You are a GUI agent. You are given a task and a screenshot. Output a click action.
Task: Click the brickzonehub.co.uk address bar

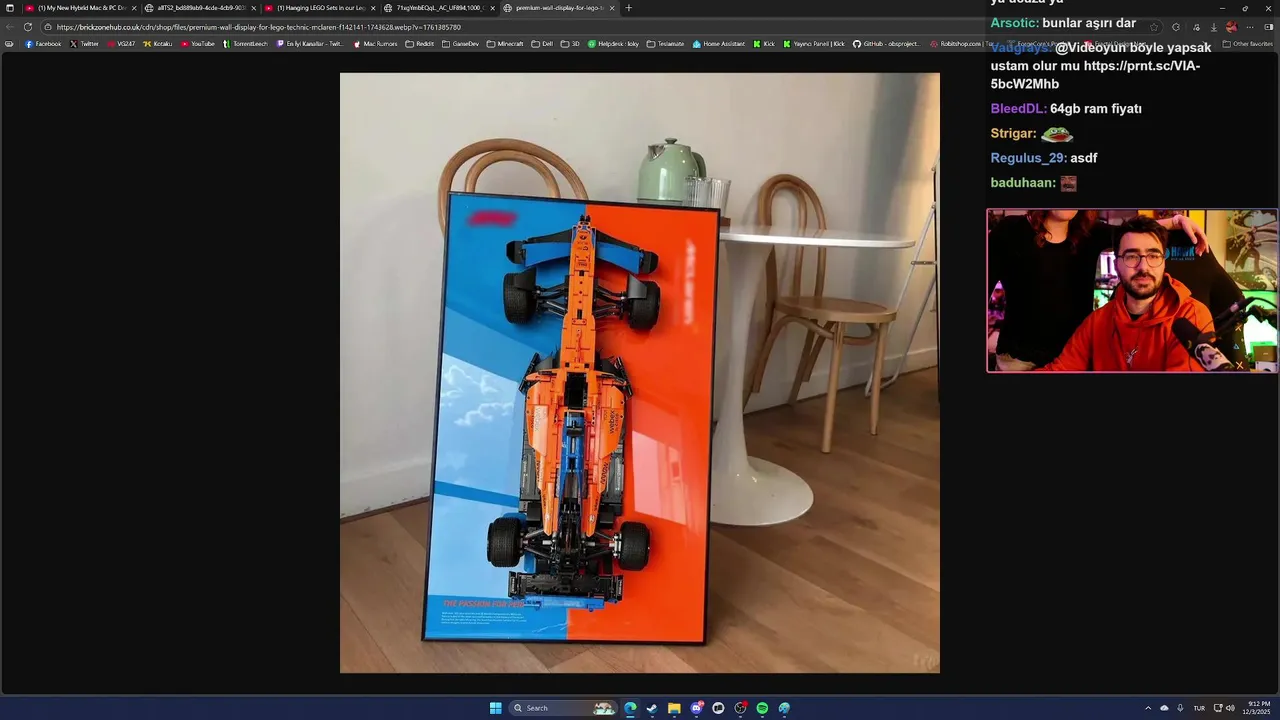[600, 27]
